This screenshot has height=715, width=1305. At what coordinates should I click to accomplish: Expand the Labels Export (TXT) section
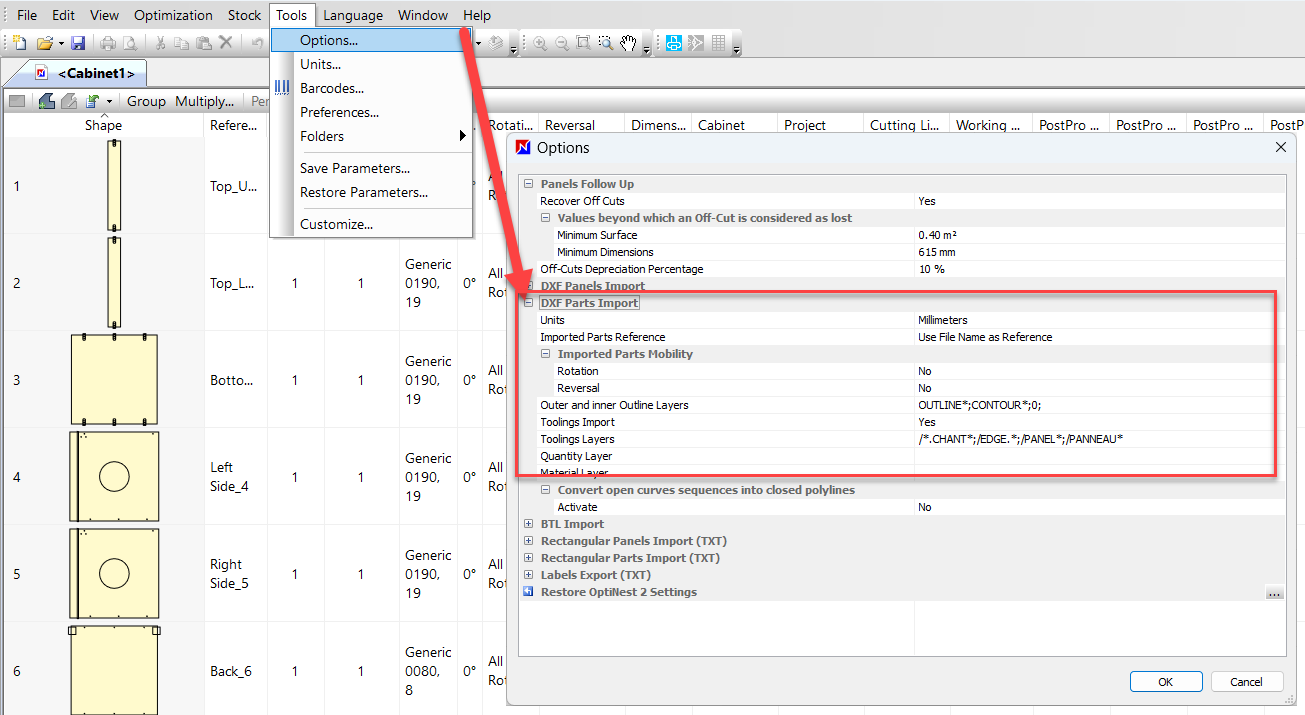point(529,575)
